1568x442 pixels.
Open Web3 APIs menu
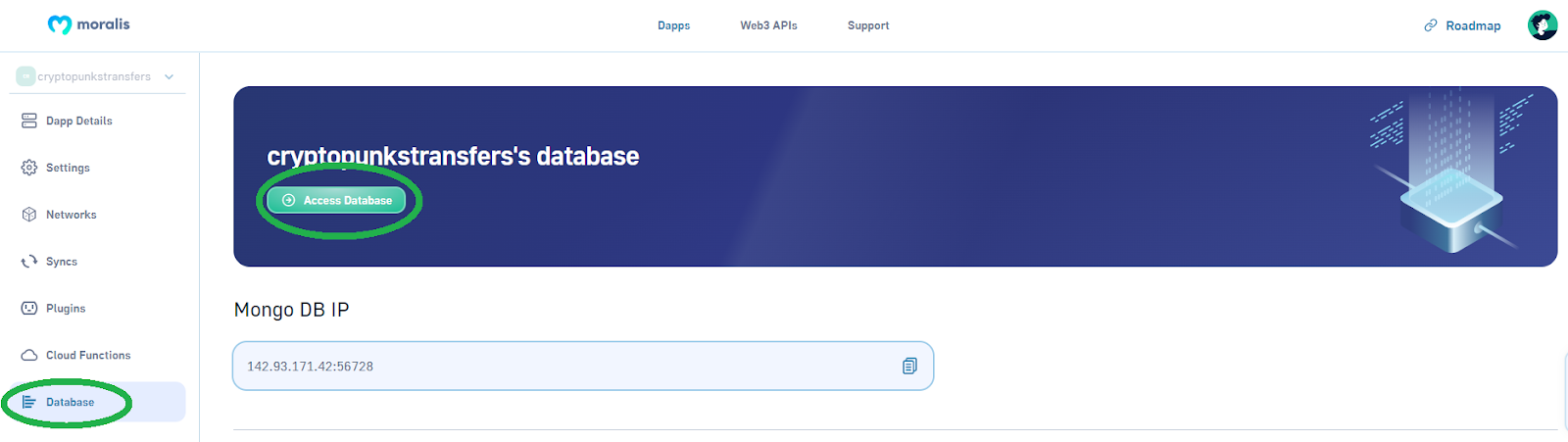tap(768, 25)
